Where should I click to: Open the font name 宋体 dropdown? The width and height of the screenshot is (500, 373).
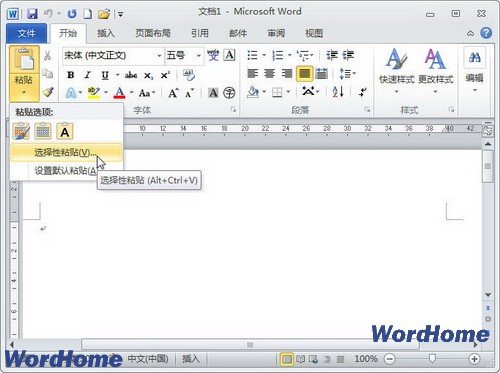click(x=159, y=55)
